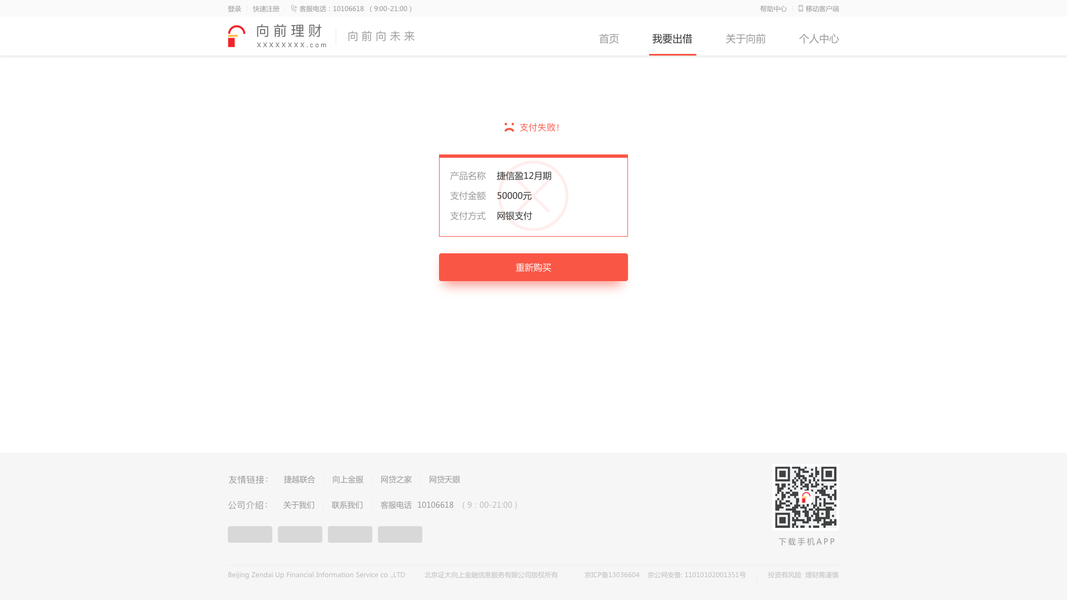Open the 网贷之家 friendly link

point(396,480)
